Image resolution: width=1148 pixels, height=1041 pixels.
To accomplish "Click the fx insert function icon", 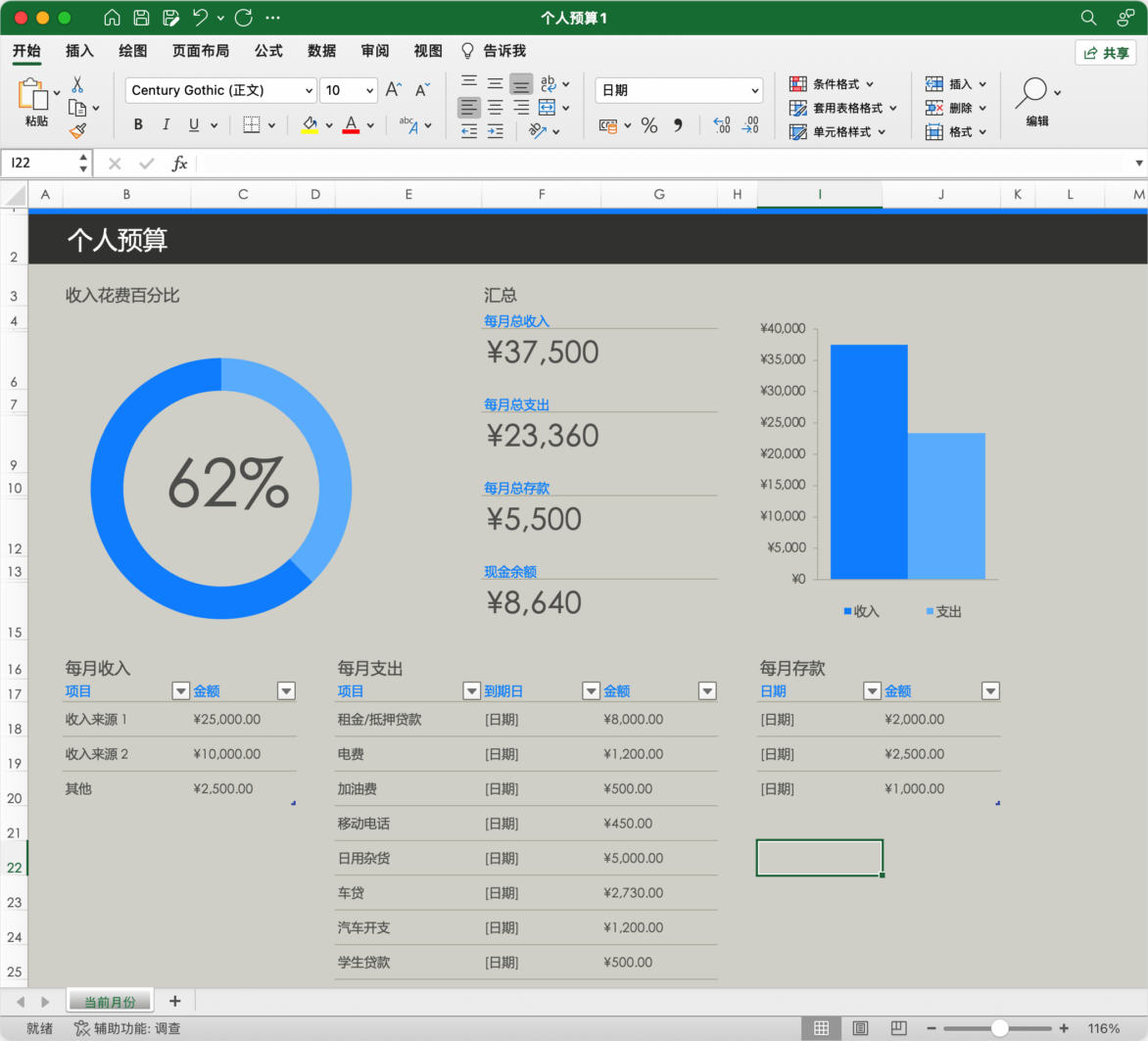I will coord(179,164).
